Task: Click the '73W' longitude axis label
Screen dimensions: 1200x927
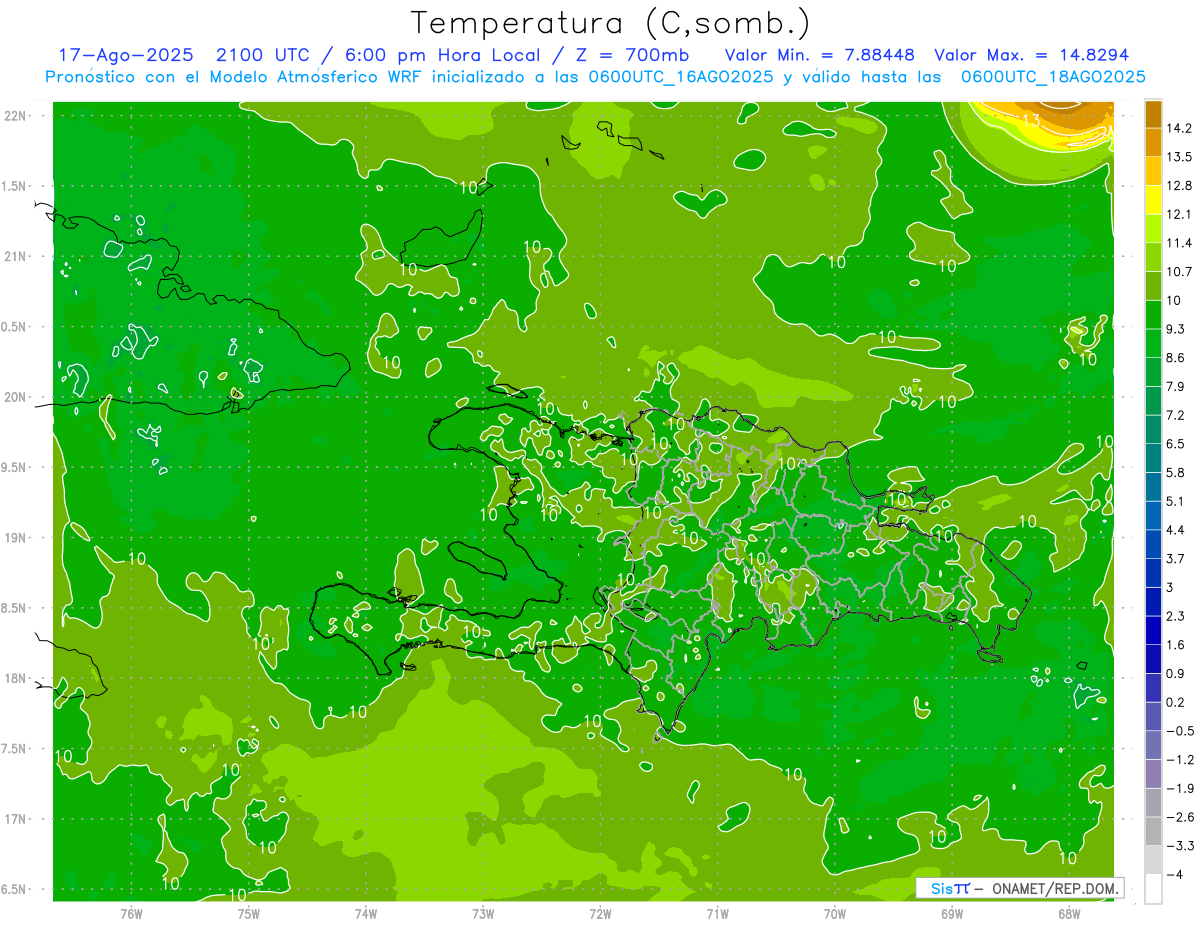Action: pyautogui.click(x=482, y=914)
